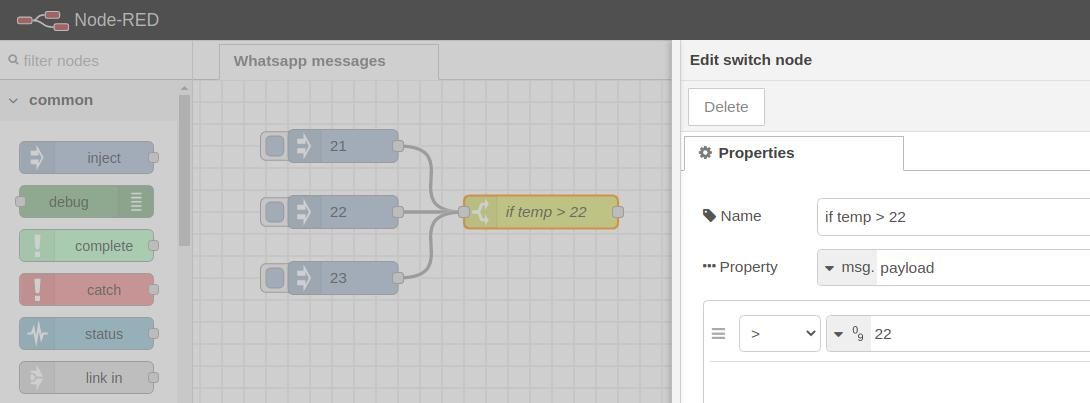Click the output port of node 23
Image resolution: width=1090 pixels, height=403 pixels.
click(x=398, y=278)
